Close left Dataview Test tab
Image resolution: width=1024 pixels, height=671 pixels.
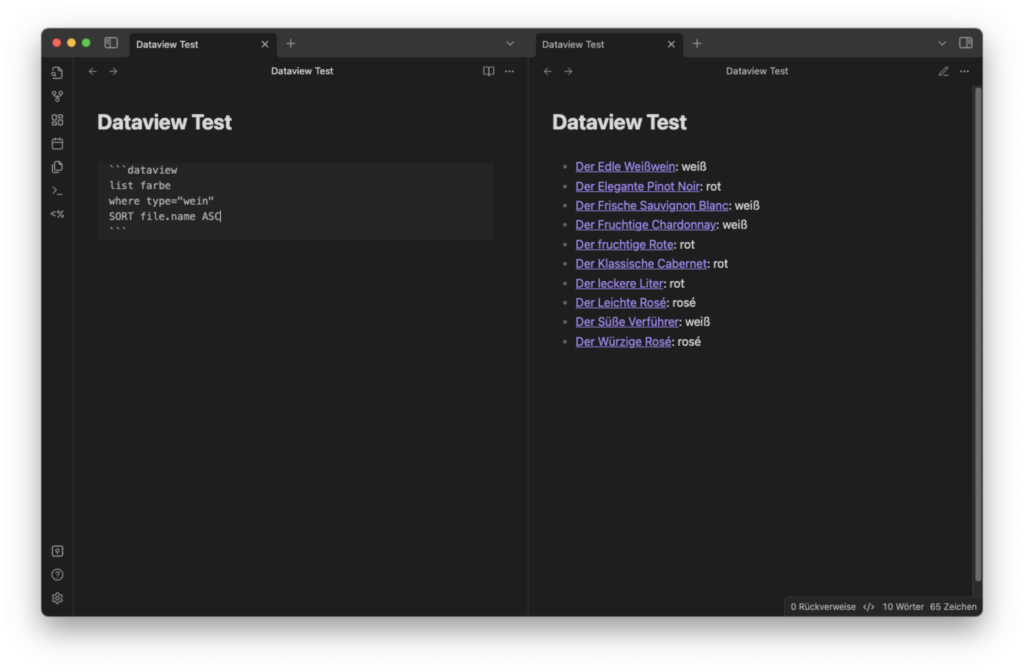pyautogui.click(x=264, y=44)
